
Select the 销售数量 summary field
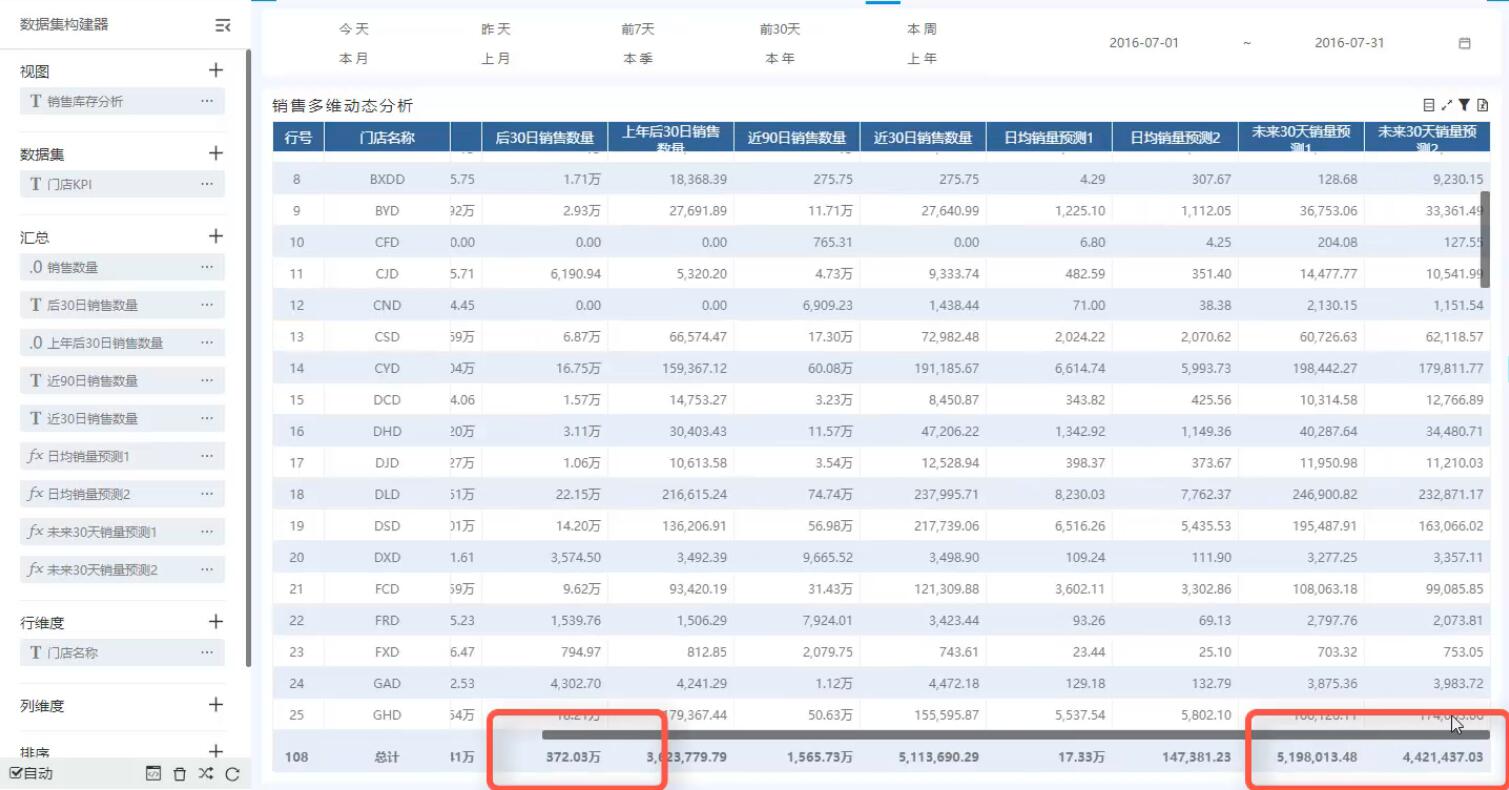[122, 267]
